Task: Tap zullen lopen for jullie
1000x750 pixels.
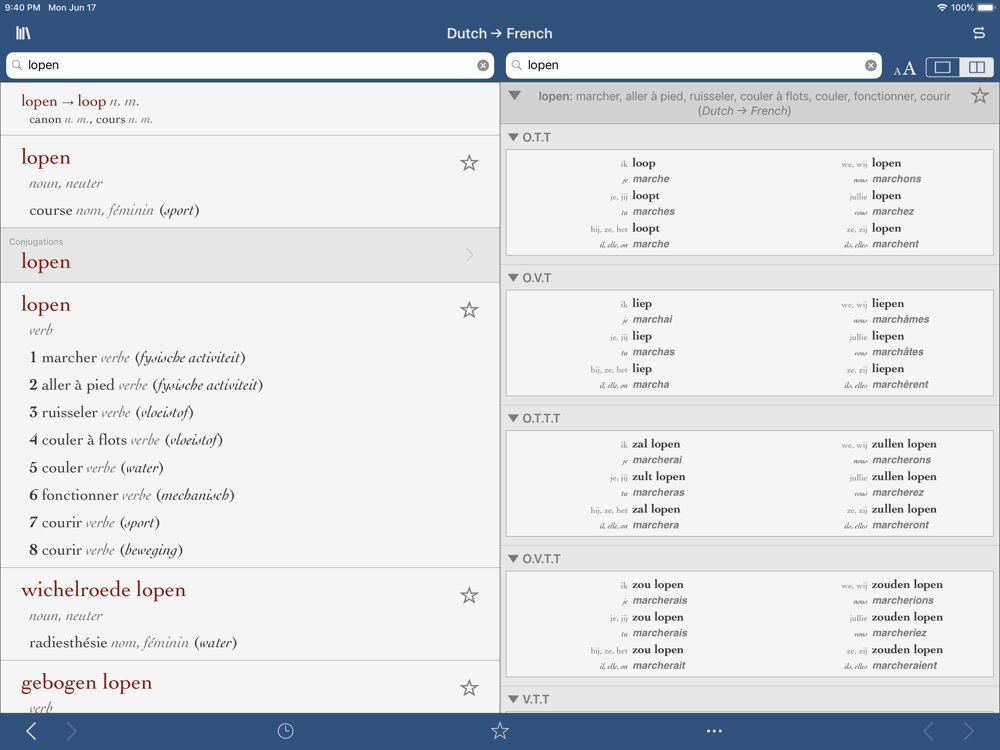Action: click(x=904, y=476)
